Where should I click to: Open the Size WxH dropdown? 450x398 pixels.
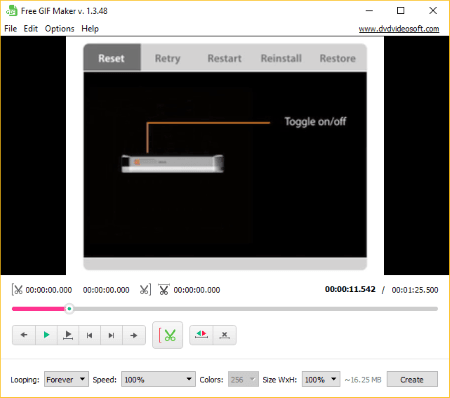(321, 379)
